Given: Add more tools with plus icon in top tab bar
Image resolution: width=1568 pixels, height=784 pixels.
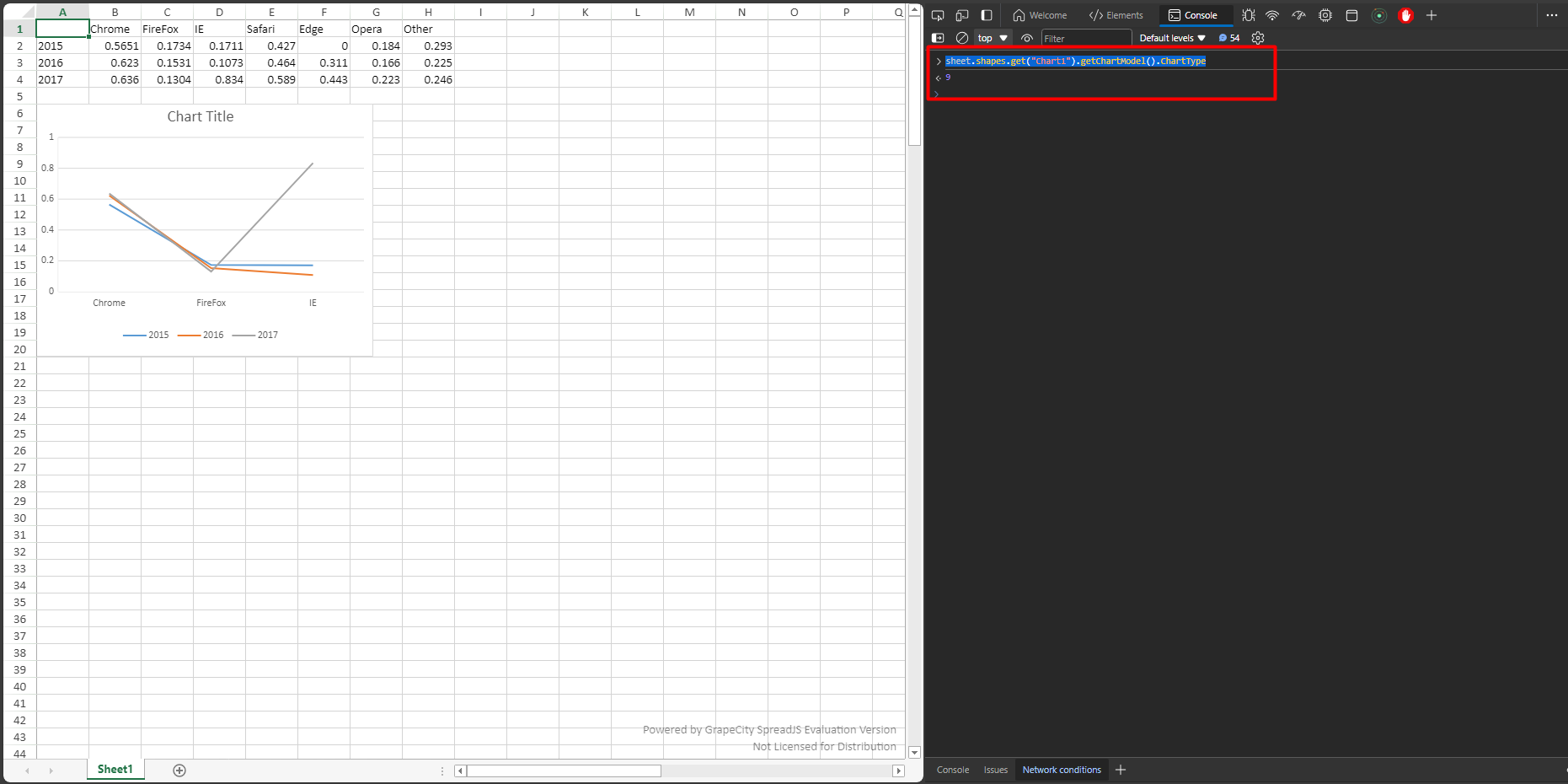Looking at the screenshot, I should coord(1431,15).
